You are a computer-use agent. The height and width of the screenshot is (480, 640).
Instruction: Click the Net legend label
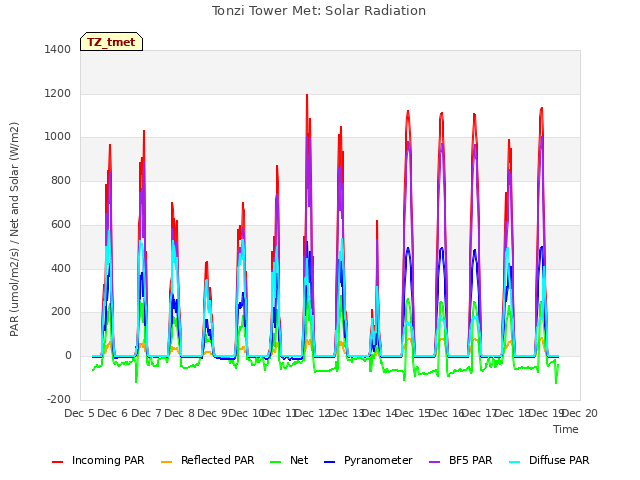click(299, 460)
